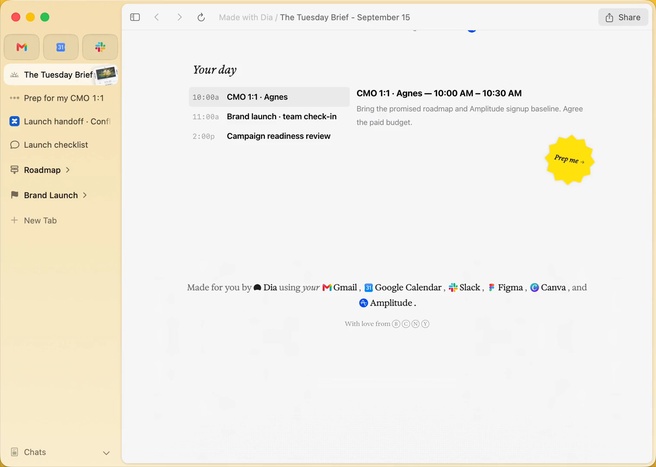Expand the Brand Launch folder chevron
The height and width of the screenshot is (467, 656).
tap(85, 195)
